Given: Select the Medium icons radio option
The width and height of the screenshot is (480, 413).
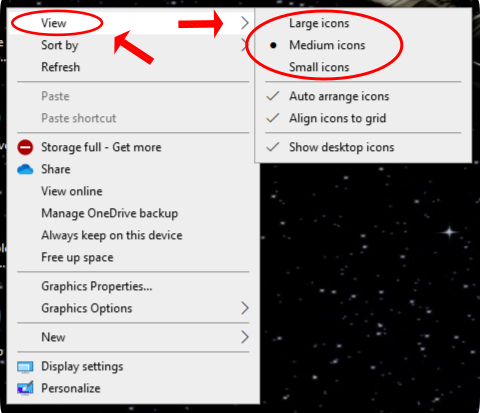Looking at the screenshot, I should (327, 45).
